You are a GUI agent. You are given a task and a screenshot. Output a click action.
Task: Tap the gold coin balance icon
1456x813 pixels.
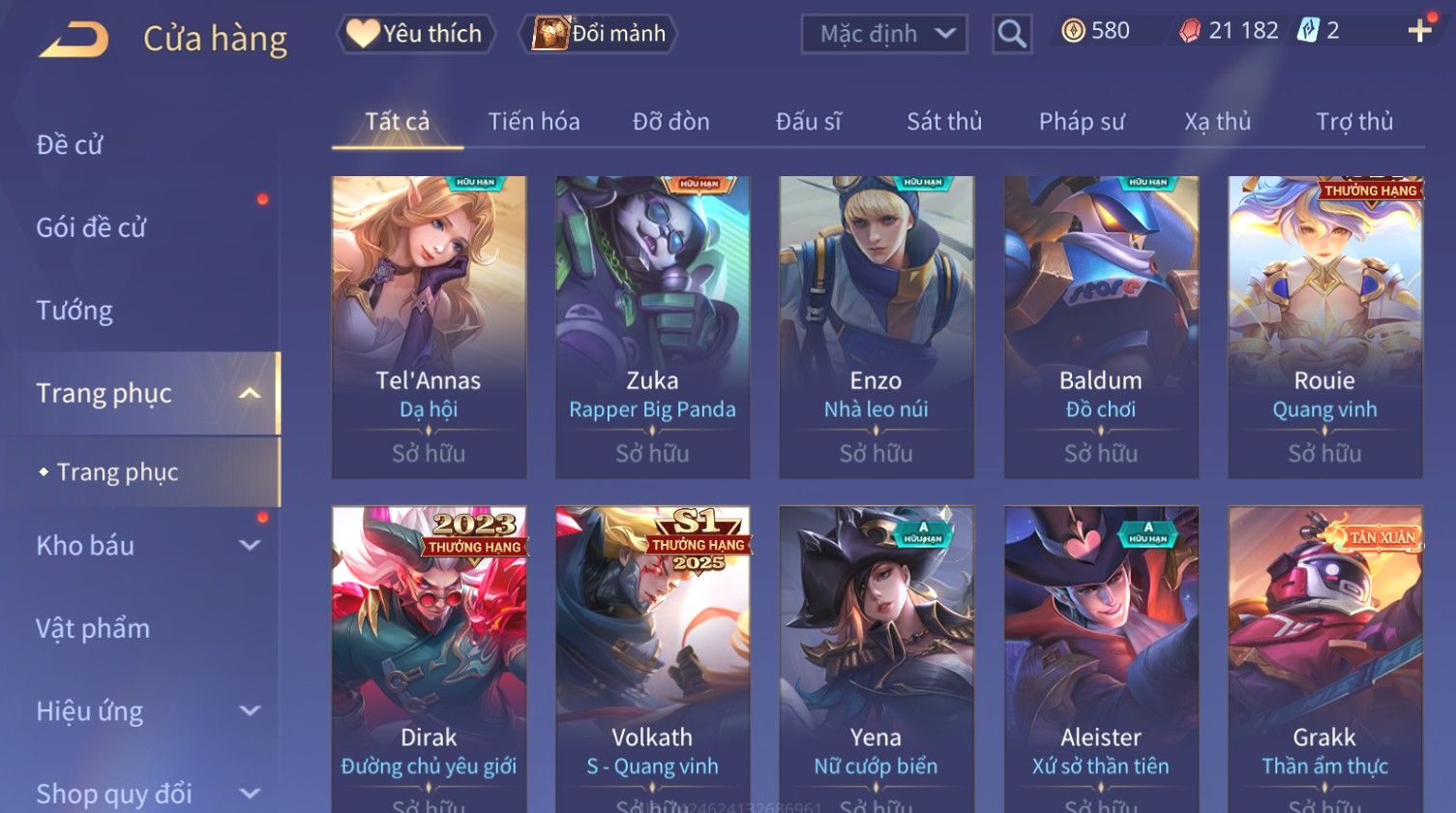tap(1073, 32)
